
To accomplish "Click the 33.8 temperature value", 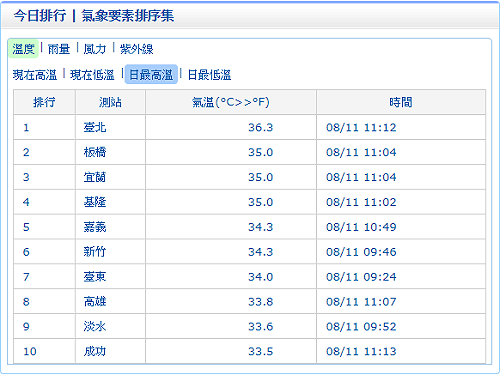I will 260,302.
